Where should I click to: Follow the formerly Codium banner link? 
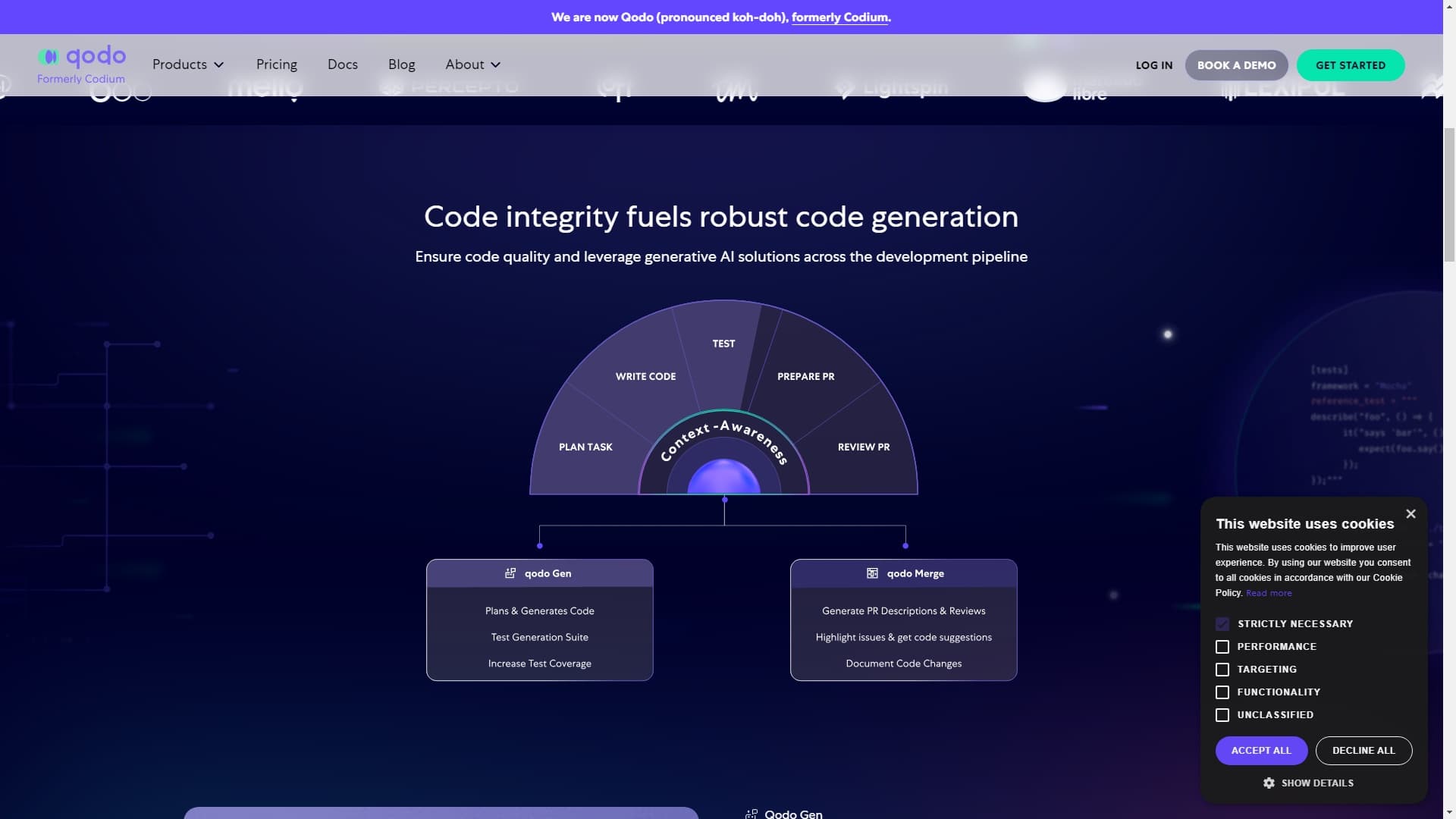pos(839,17)
